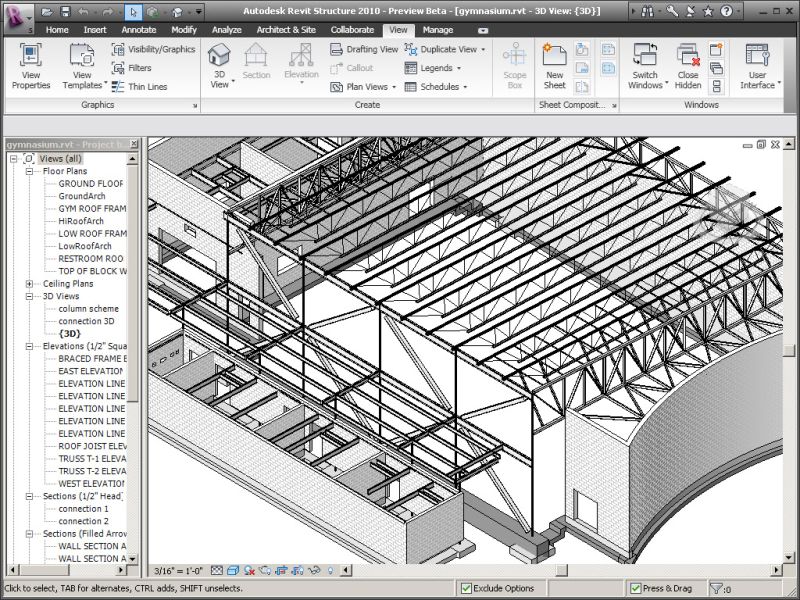Create a New Sheet
Viewport: 800px width, 600px height.
[x=554, y=66]
